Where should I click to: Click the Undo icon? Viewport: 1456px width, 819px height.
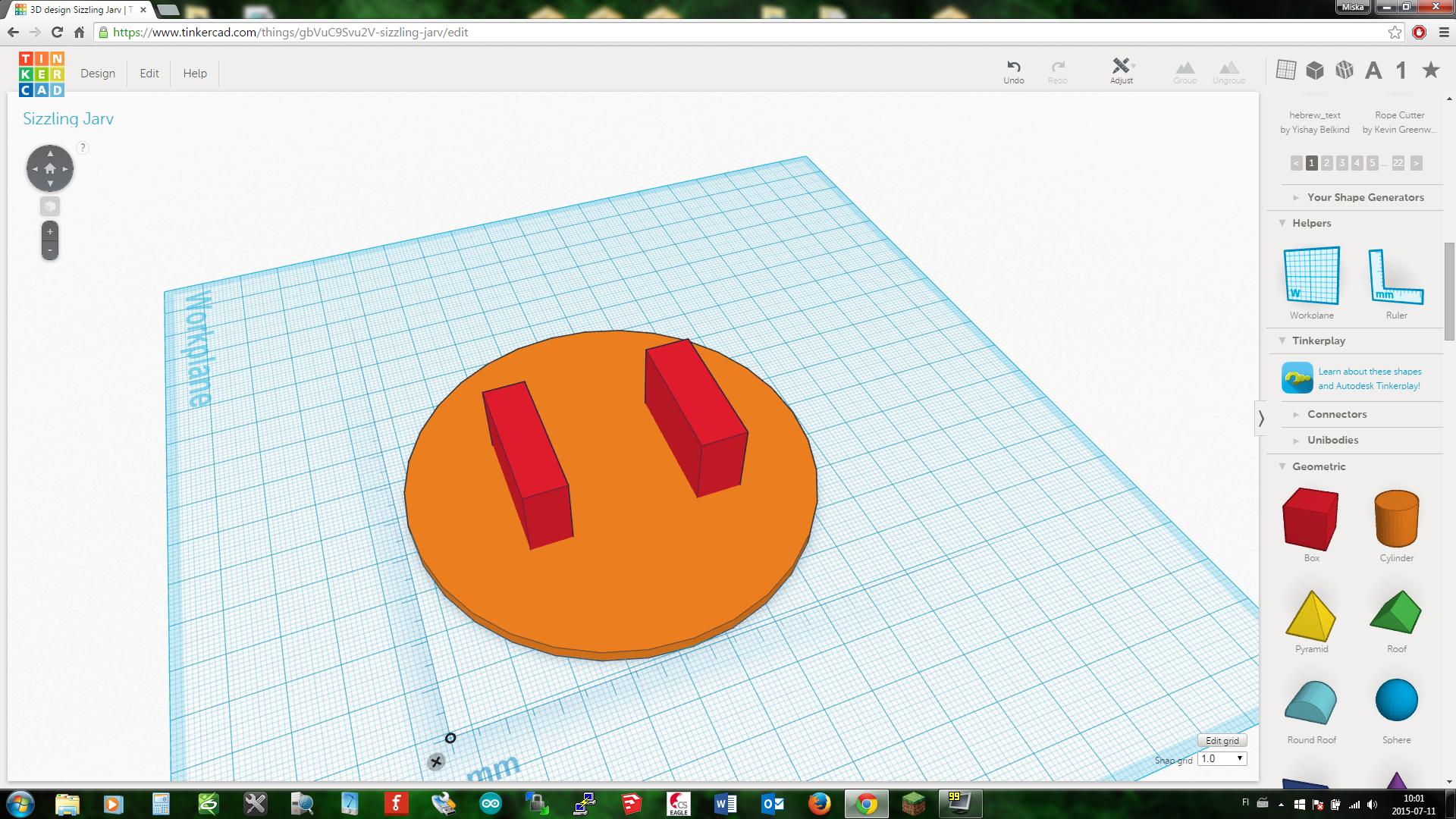tap(1013, 67)
